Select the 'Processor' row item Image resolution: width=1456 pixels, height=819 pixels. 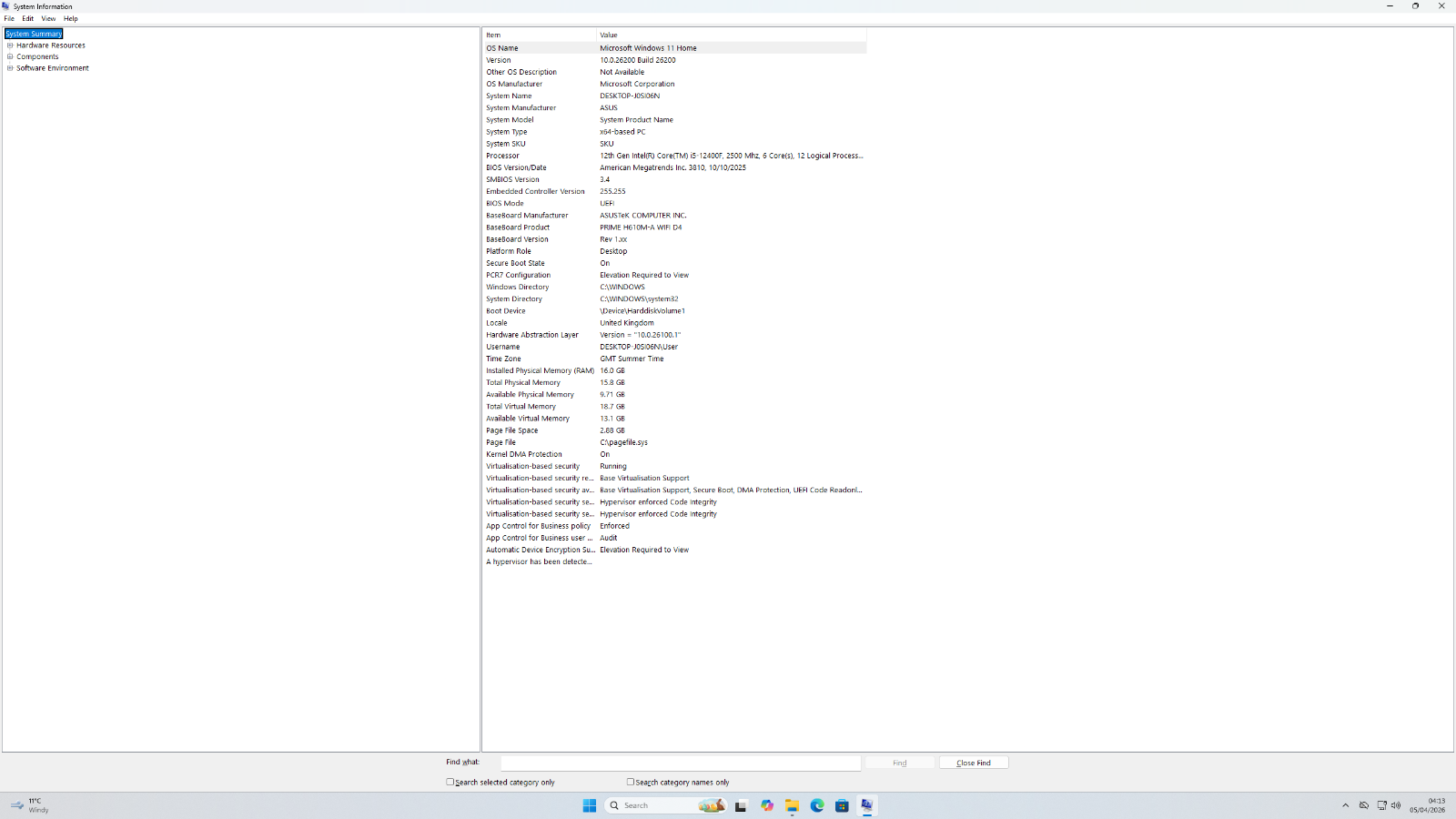[x=502, y=156]
